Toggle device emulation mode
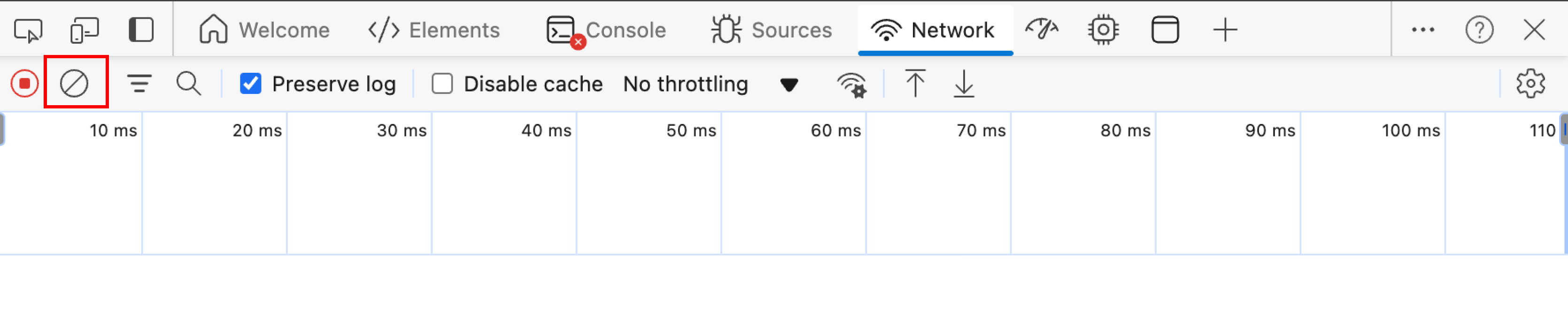The width and height of the screenshot is (1568, 315). coord(85,30)
